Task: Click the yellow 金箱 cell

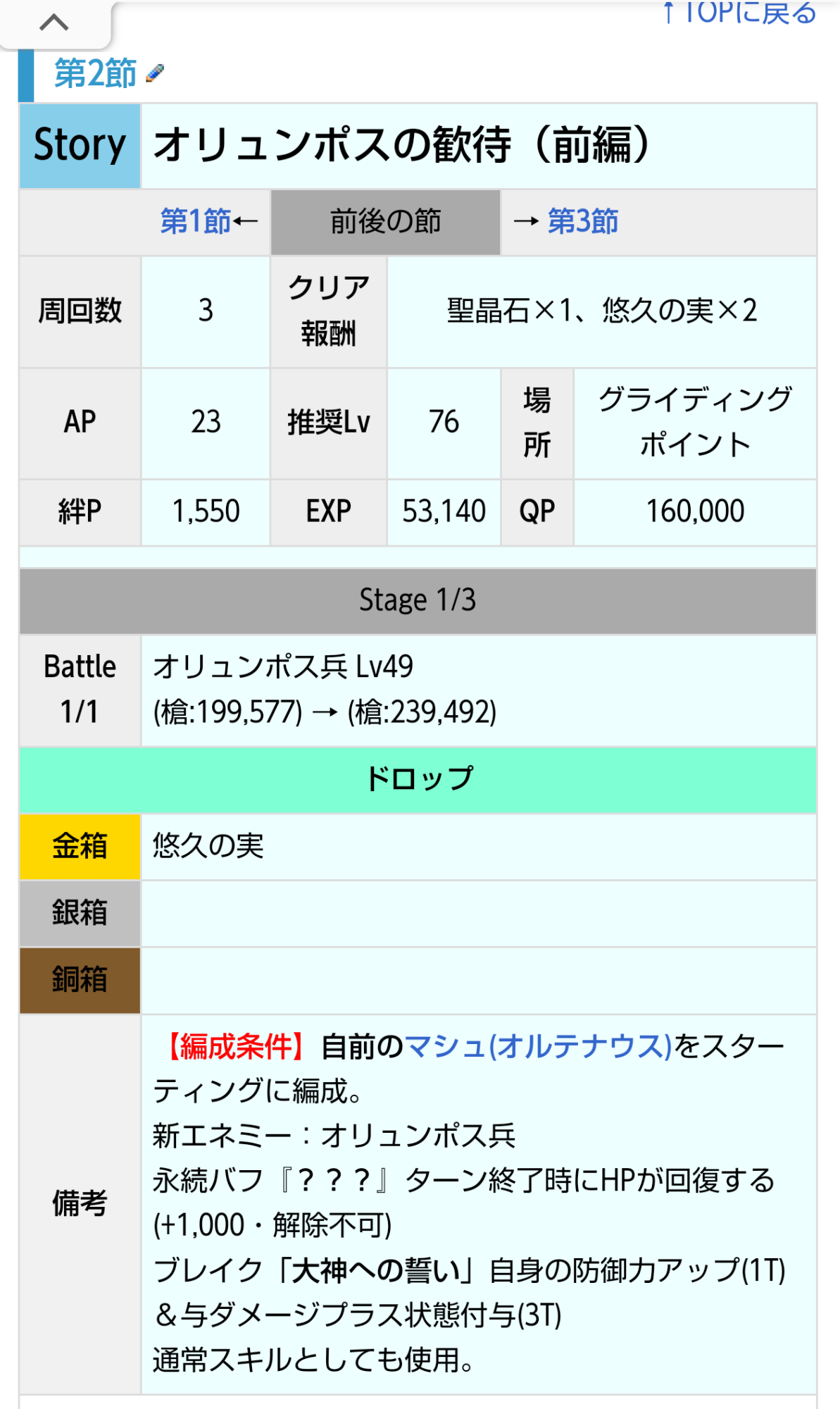Action: click(80, 846)
